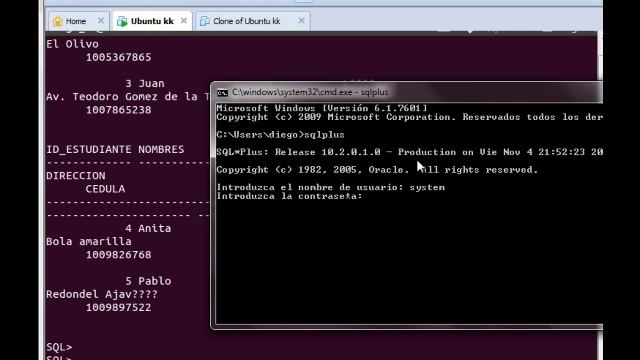Click the 'El Olivo' text in Ubuntu terminal
Image resolution: width=640 pixels, height=360 pixels.
click(72, 44)
